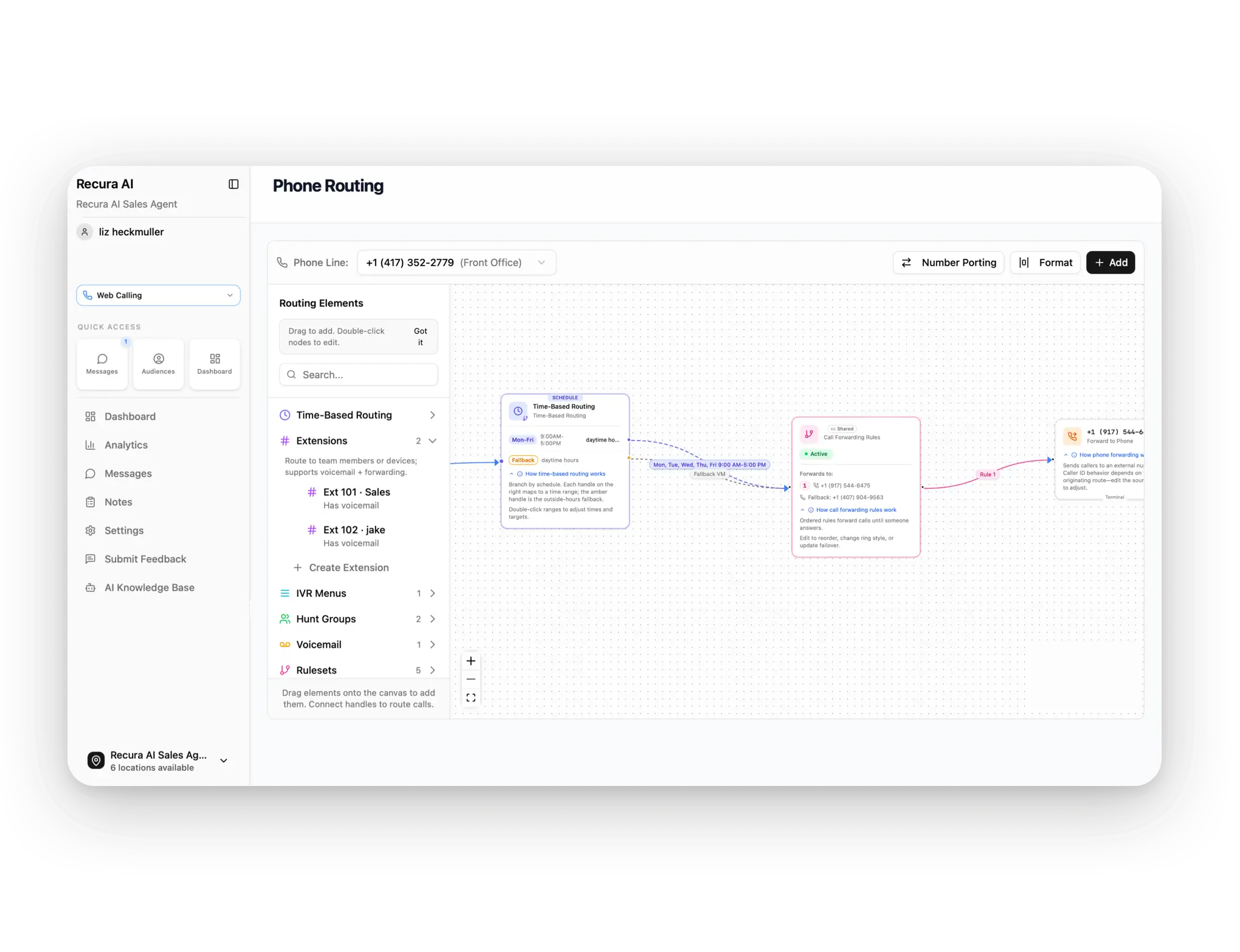Open the Submit Feedback sidebar item
The width and height of the screenshot is (1240, 952).
[x=145, y=559]
